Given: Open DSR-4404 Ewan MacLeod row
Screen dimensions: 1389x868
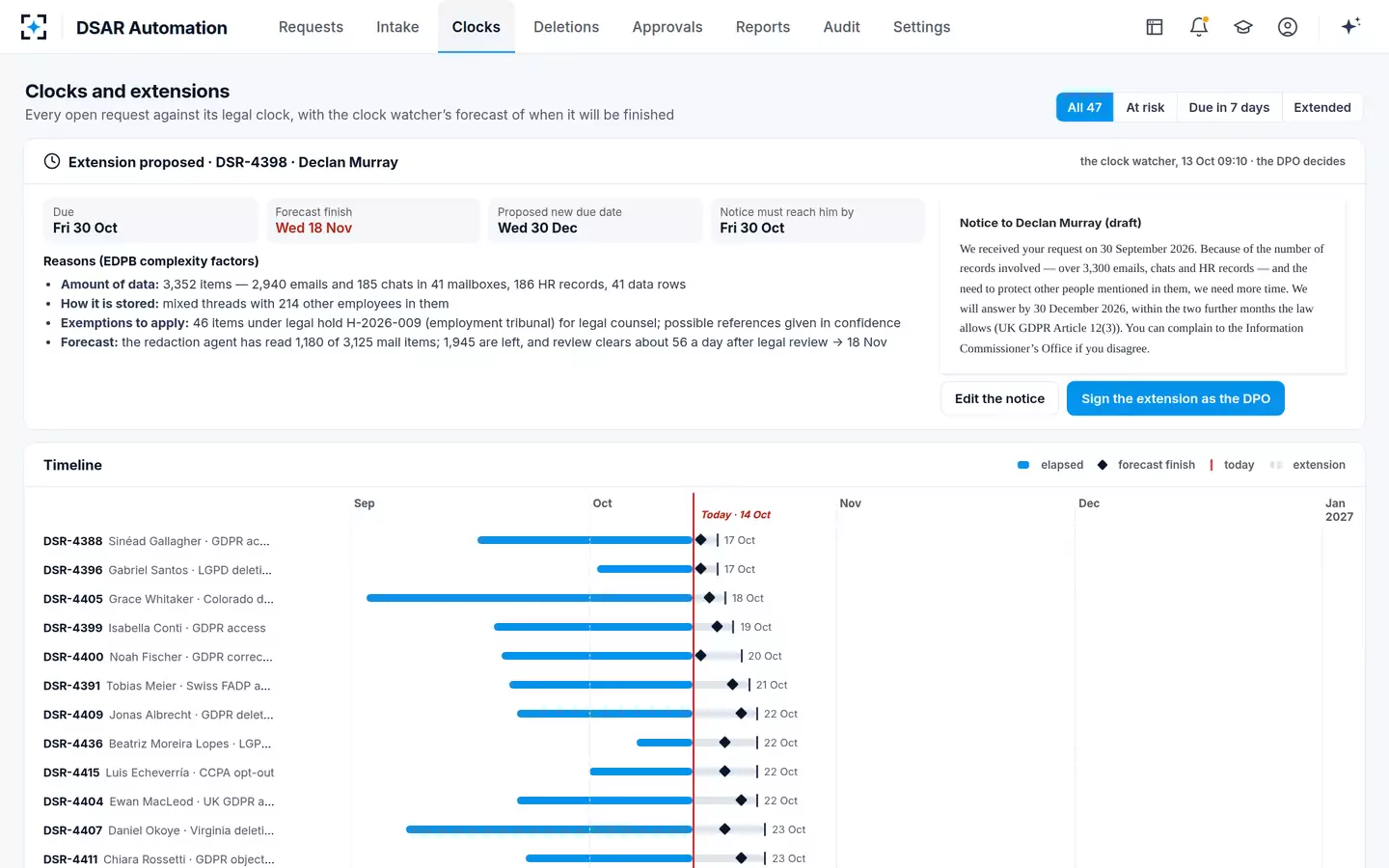Looking at the screenshot, I should (x=159, y=801).
